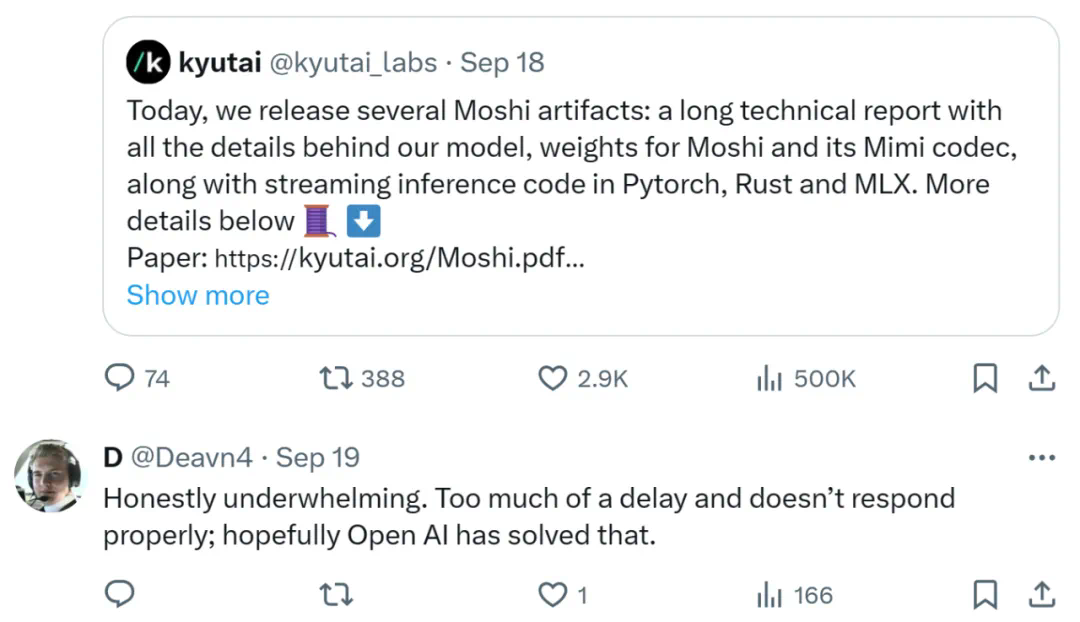Open the three-dot more menu on Deavn4's reply
This screenshot has width=1080, height=622.
(1041, 458)
